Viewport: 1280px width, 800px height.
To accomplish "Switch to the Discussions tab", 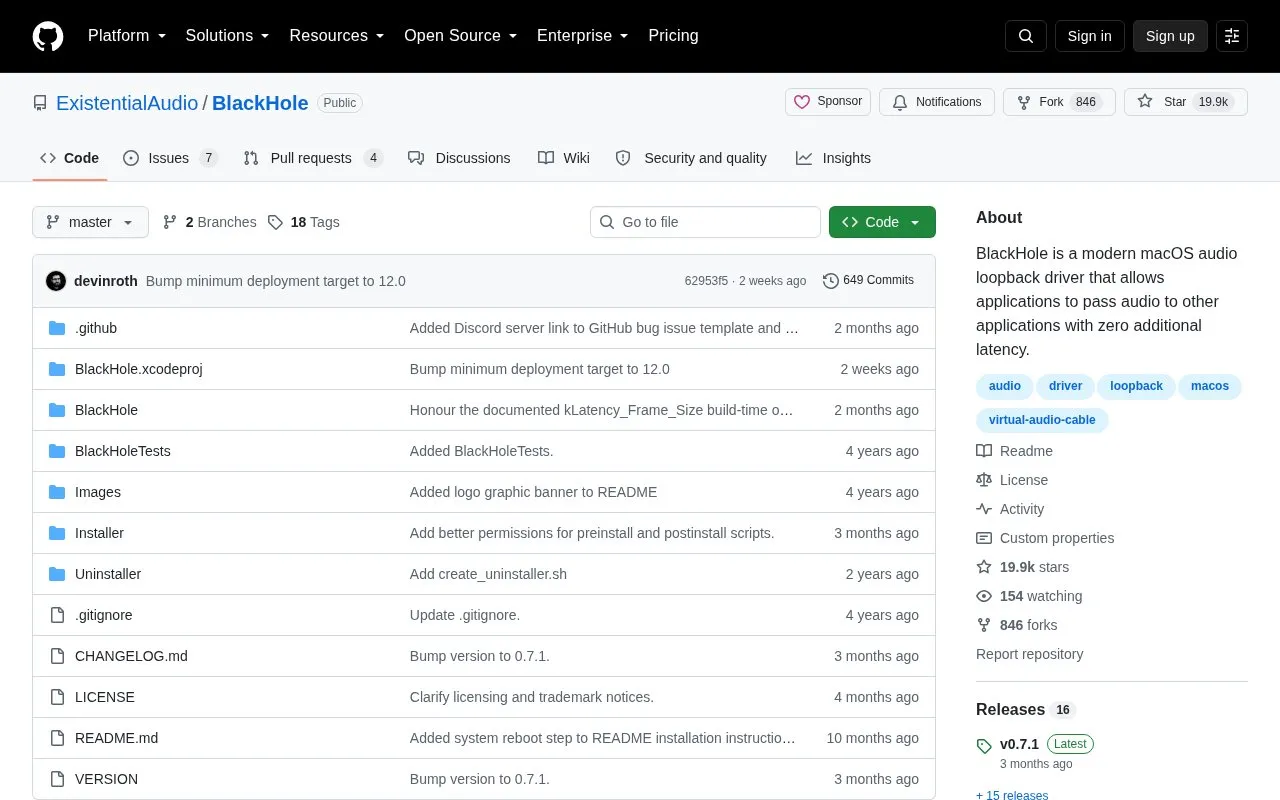I will point(459,158).
